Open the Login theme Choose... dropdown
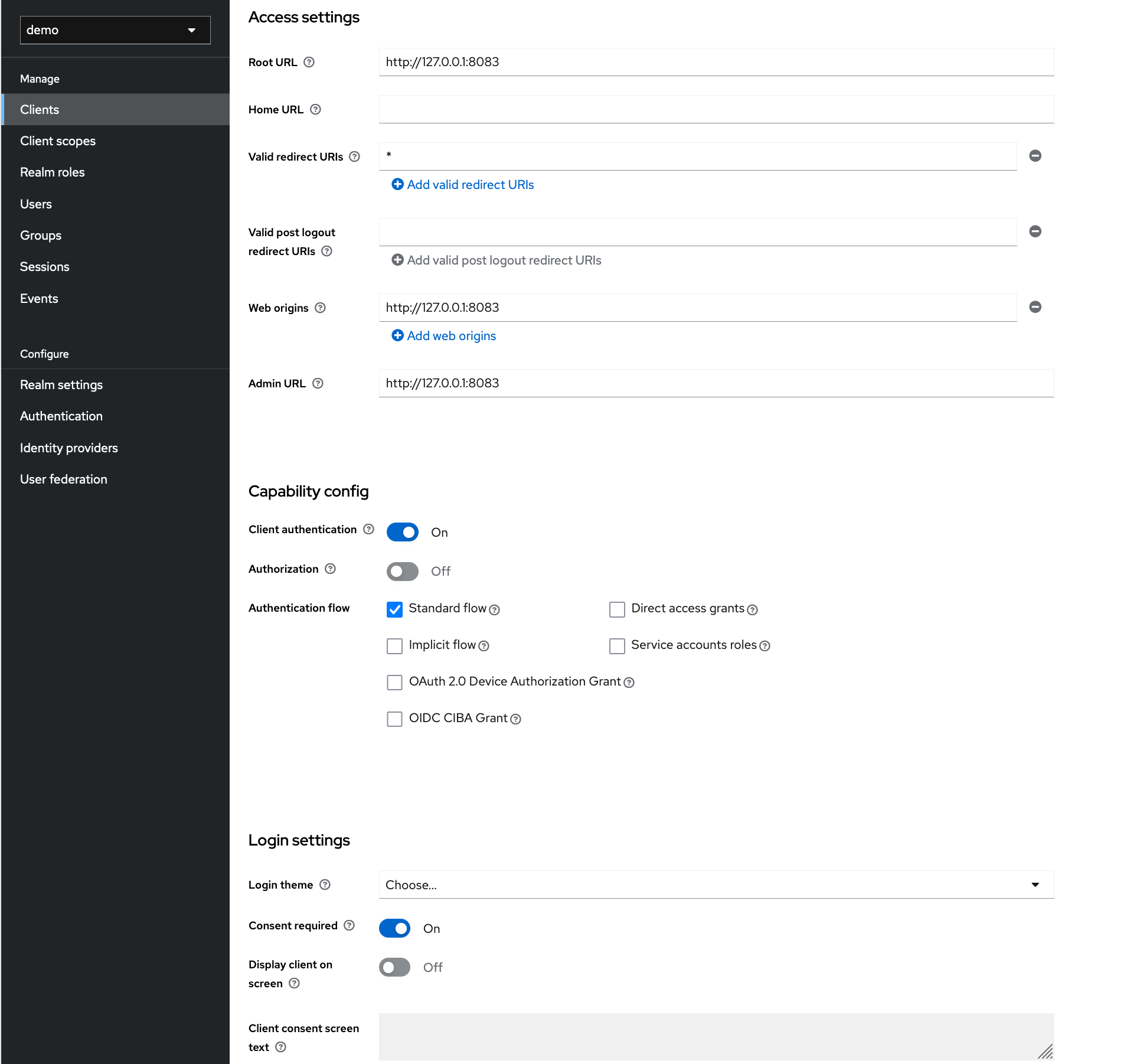This screenshot has width=1130, height=1064. [x=716, y=885]
